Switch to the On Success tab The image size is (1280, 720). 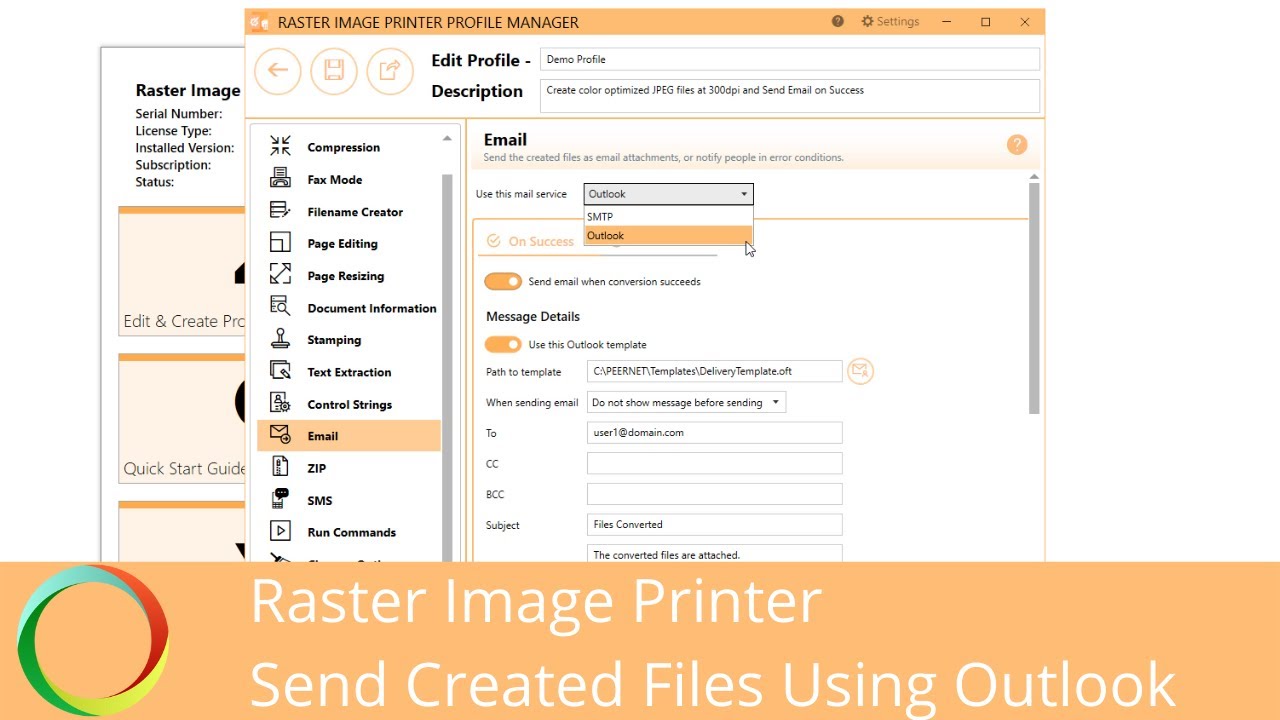(530, 241)
